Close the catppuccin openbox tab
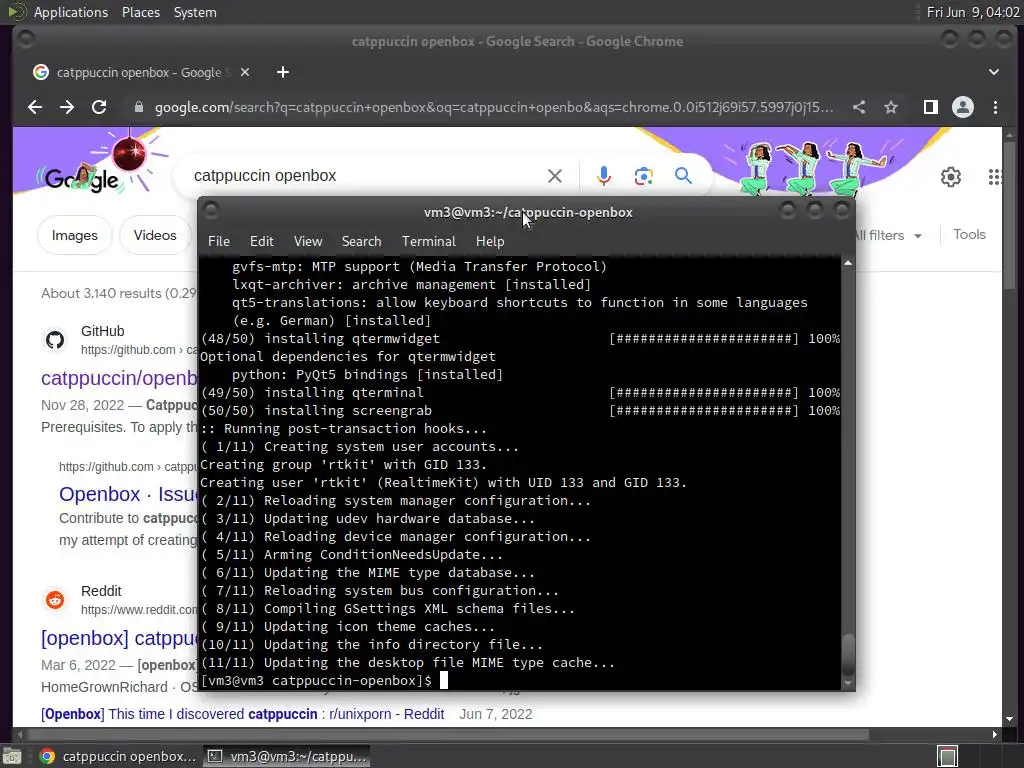Screen dimensions: 1024x768 tap(245, 72)
